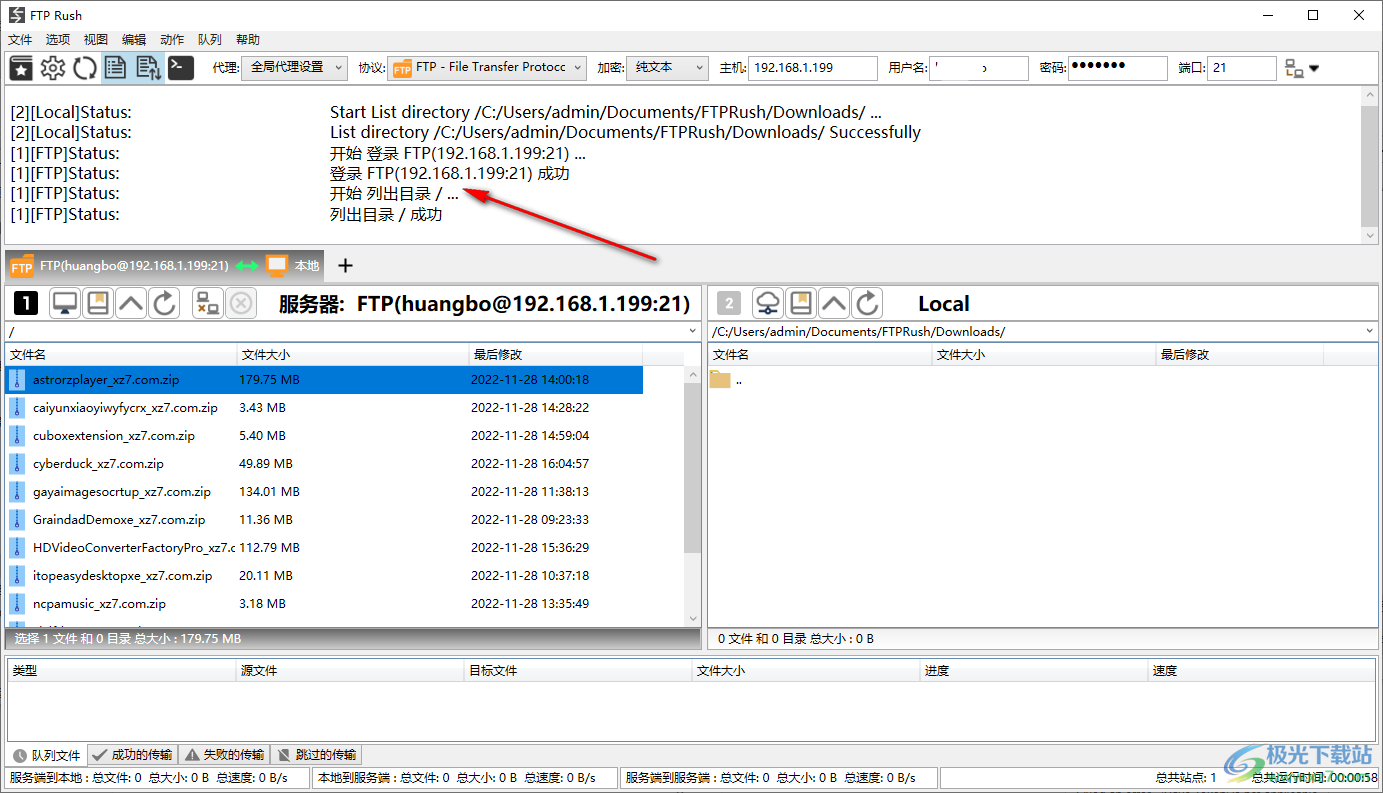Click the greyed abort circle icon

pyautogui.click(x=240, y=303)
